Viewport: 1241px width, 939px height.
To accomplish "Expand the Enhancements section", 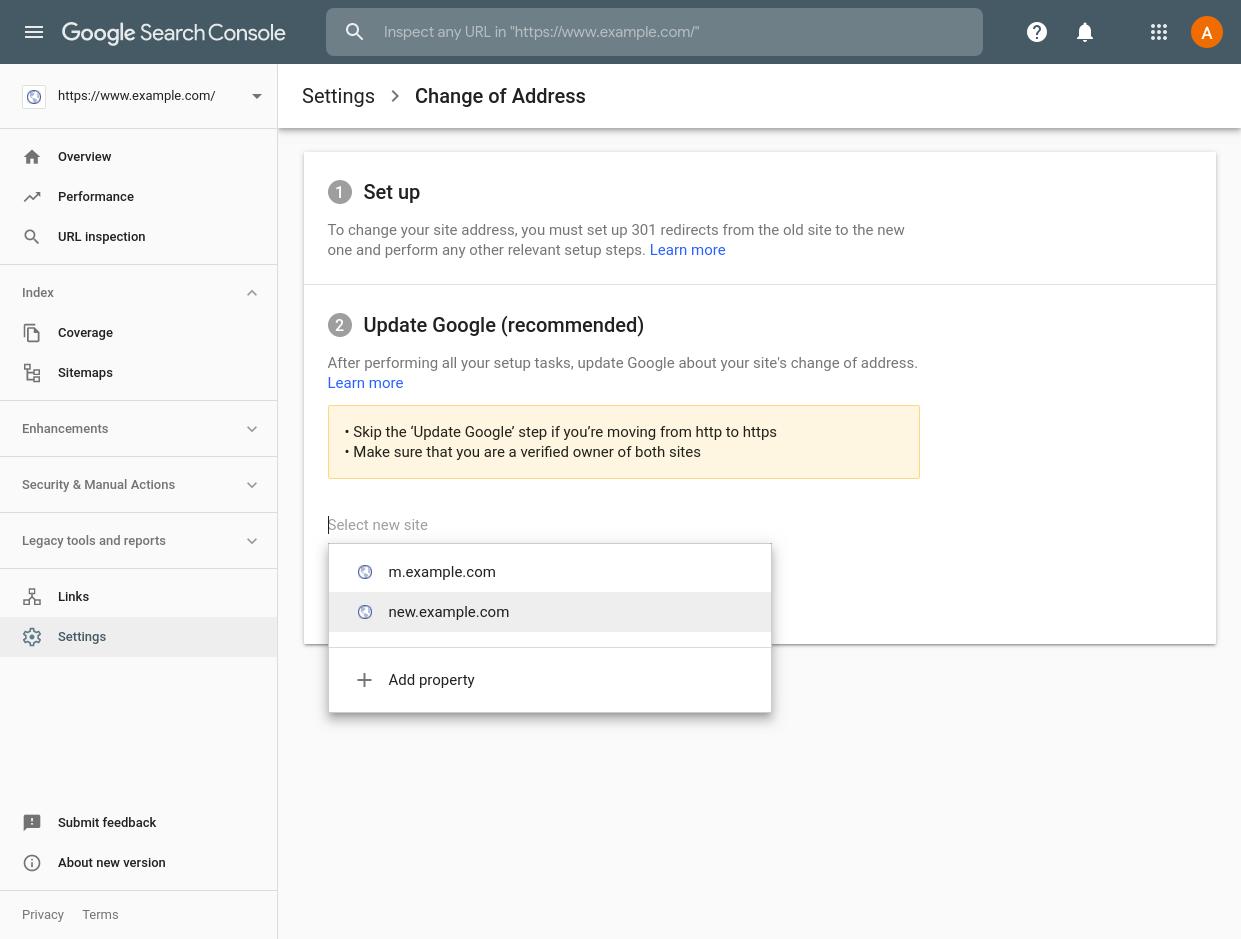I will pyautogui.click(x=251, y=429).
